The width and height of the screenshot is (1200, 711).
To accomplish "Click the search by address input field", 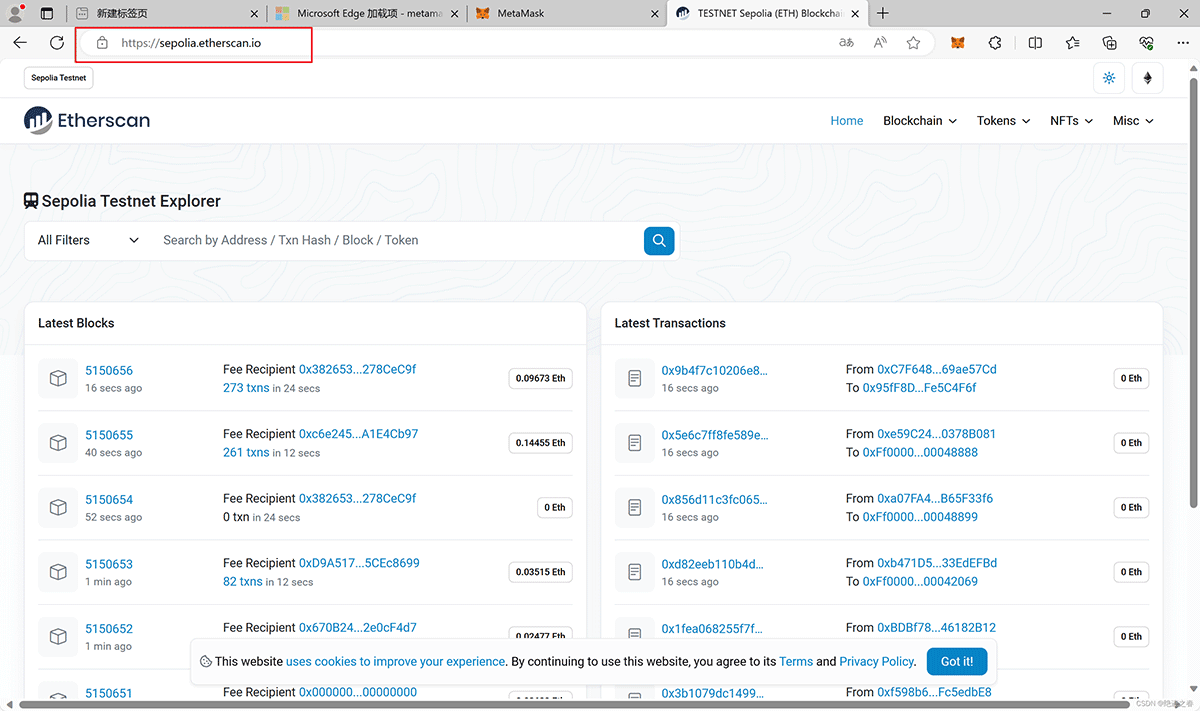I will pyautogui.click(x=395, y=240).
